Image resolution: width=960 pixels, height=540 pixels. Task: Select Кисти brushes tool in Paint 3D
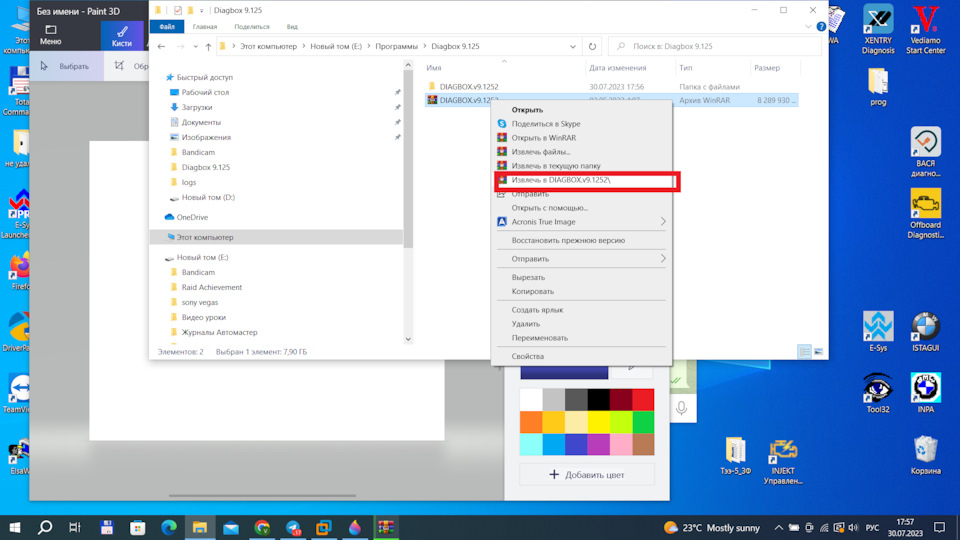(122, 36)
